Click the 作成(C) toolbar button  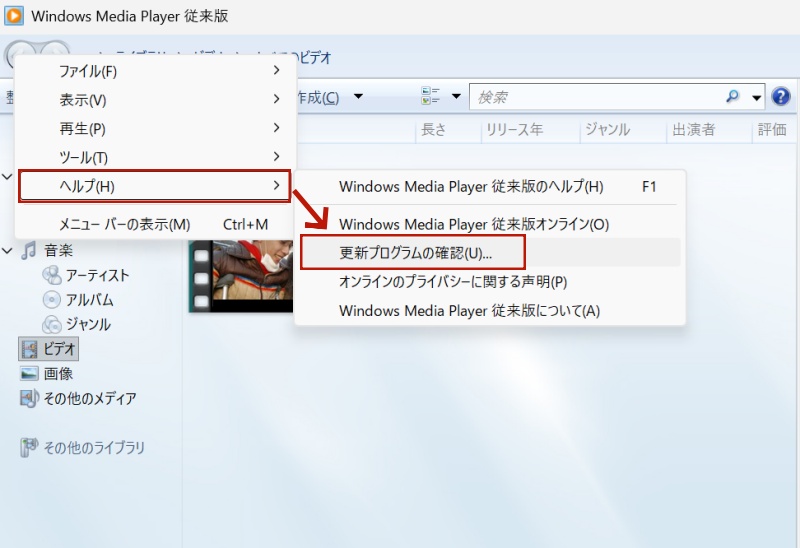click(x=318, y=97)
